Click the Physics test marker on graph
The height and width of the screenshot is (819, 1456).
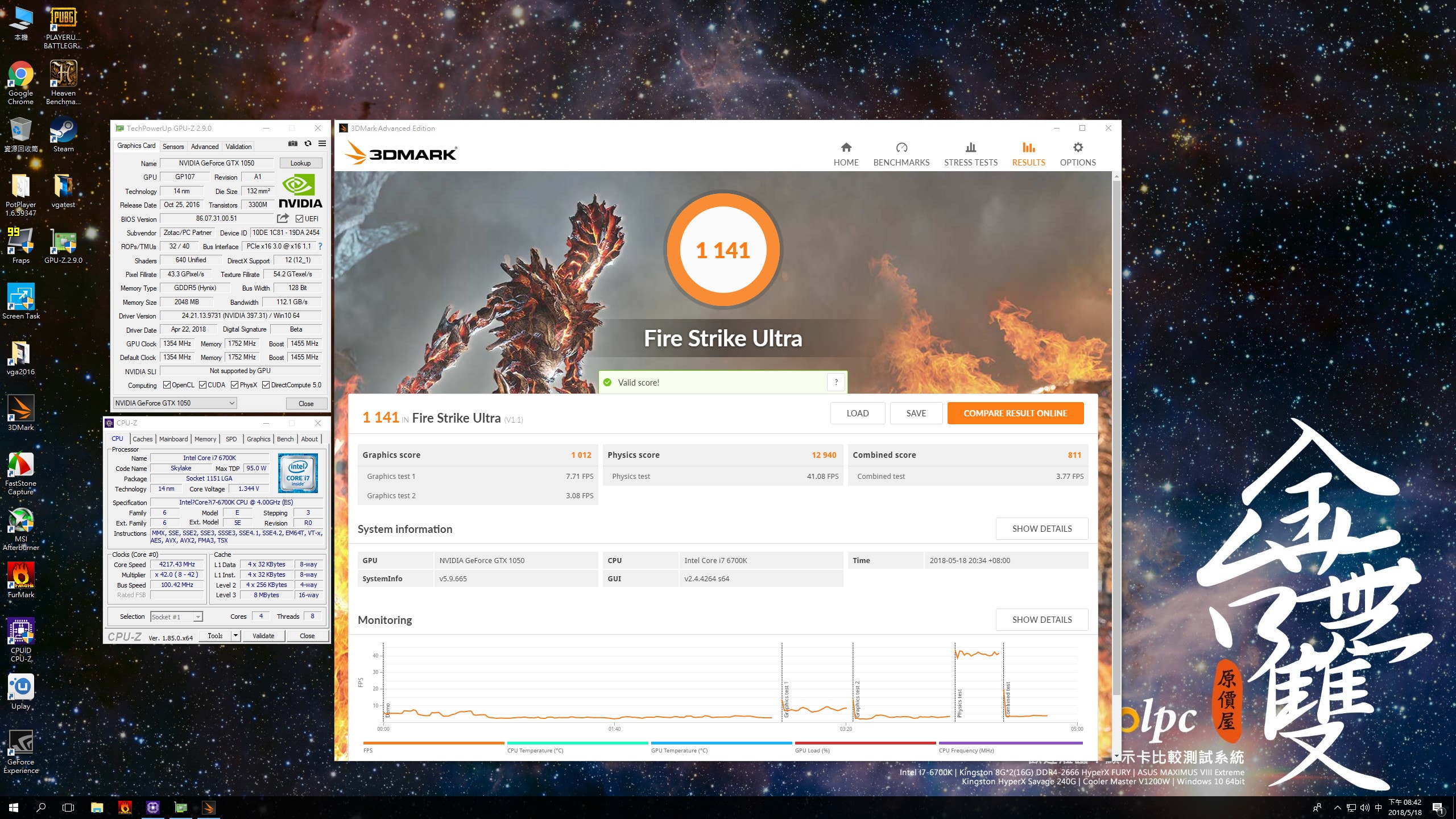[960, 703]
